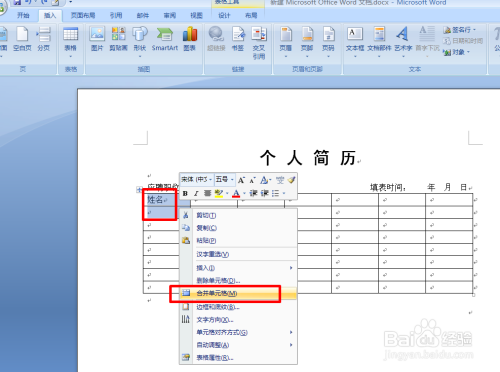Click Grow Font in the mini toolbar
Viewport: 500px width, 372px height.
pos(241,180)
